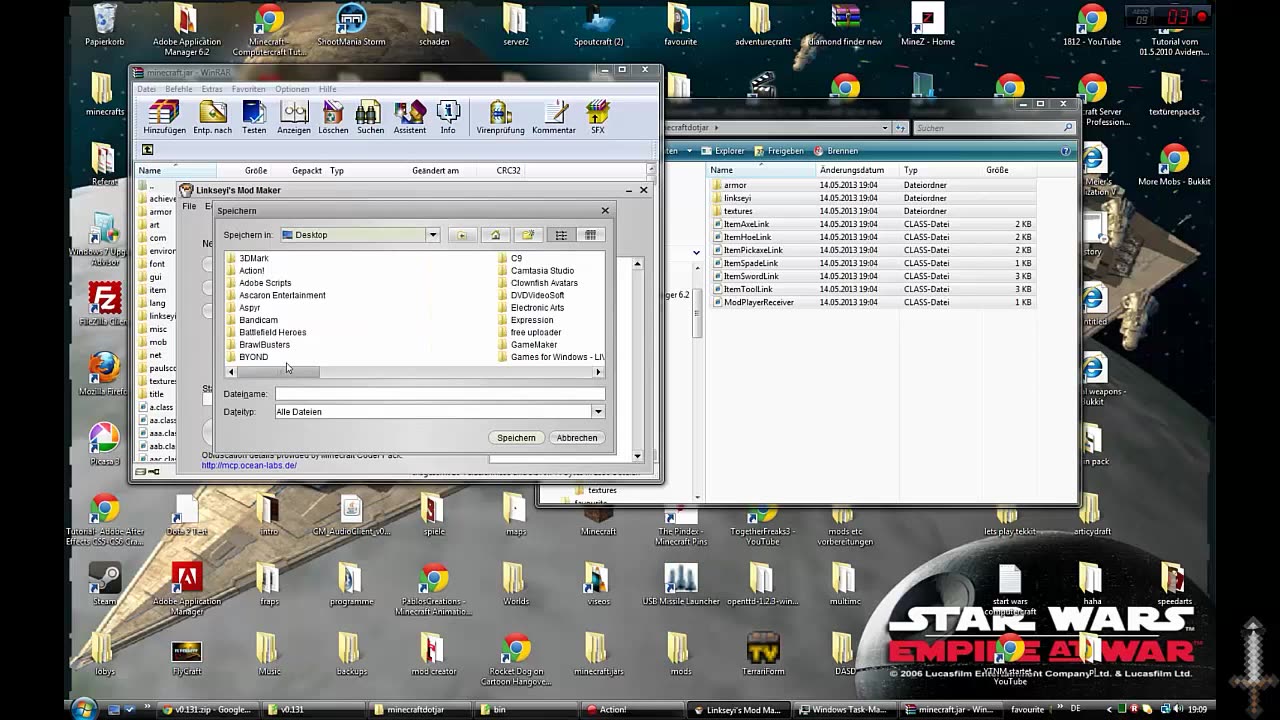Open the Hilfe menu in WinRAR

pos(328,89)
